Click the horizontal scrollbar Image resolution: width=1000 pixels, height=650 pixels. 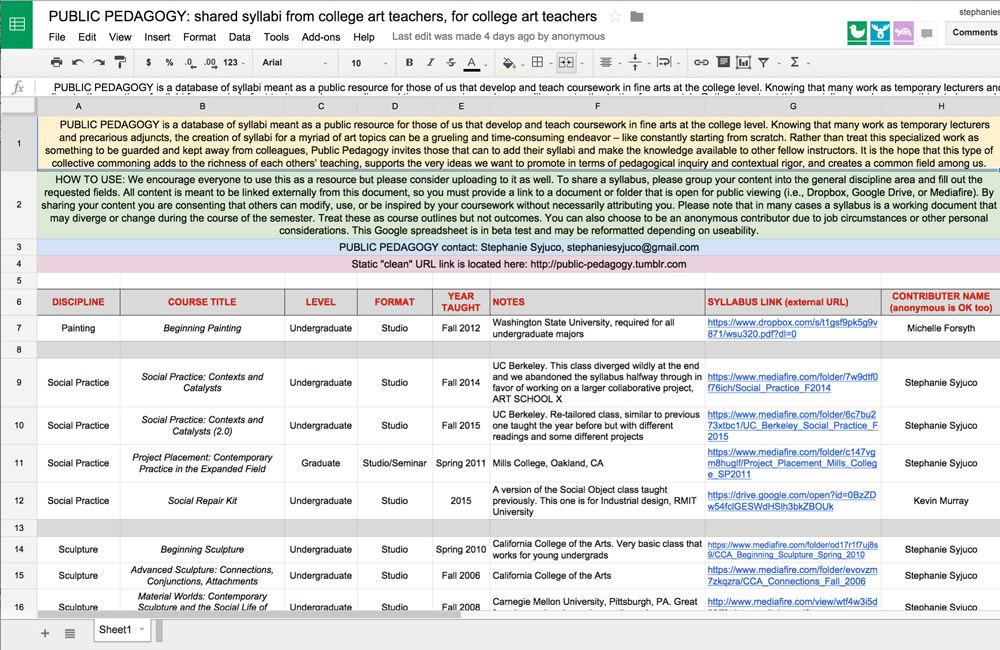[x=249, y=614]
